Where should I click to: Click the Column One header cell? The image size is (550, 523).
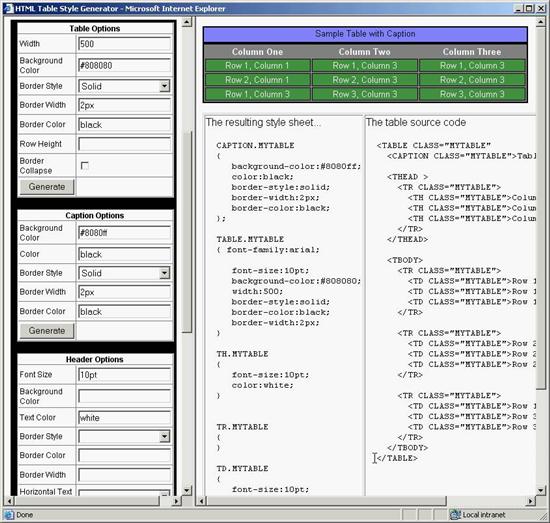click(257, 52)
